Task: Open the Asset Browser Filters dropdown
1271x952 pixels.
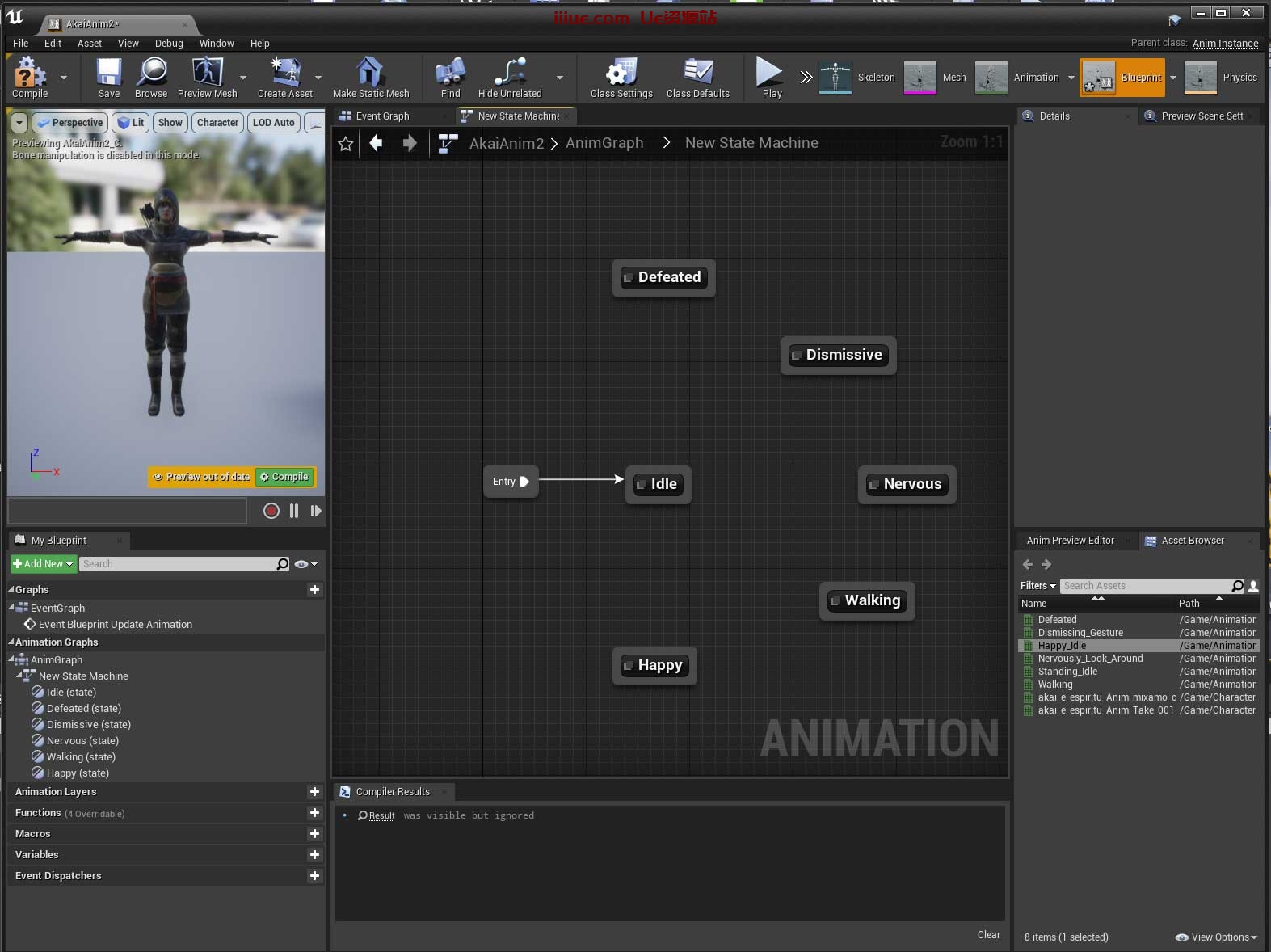Action: coord(1037,586)
